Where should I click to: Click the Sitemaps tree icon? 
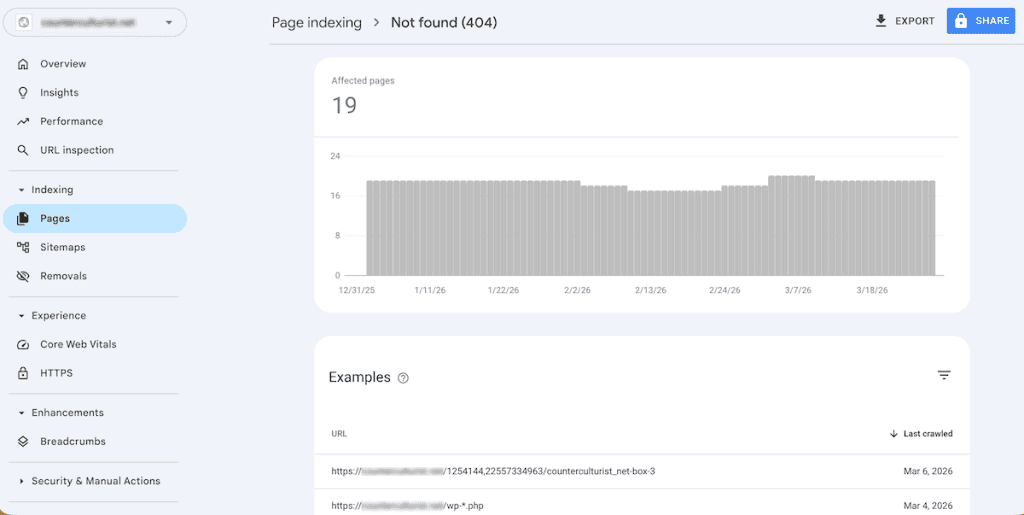point(23,247)
